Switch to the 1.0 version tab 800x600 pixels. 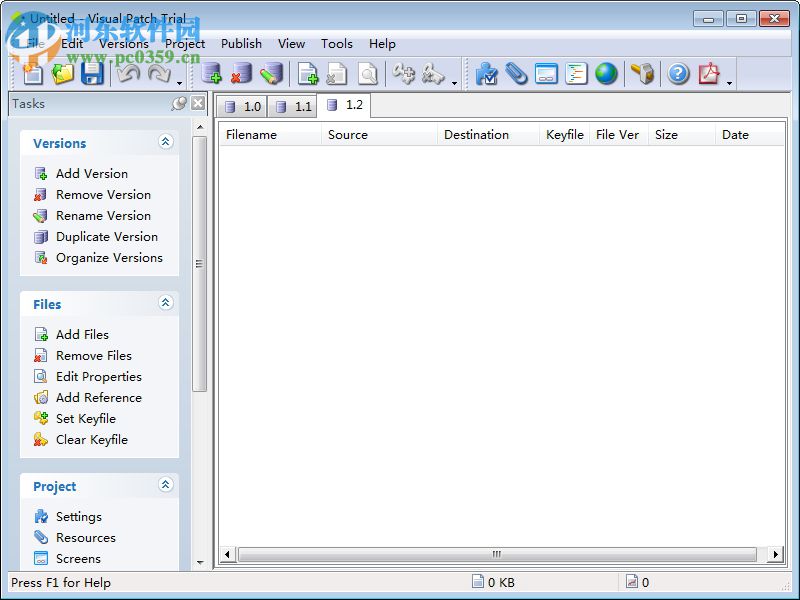pos(243,107)
